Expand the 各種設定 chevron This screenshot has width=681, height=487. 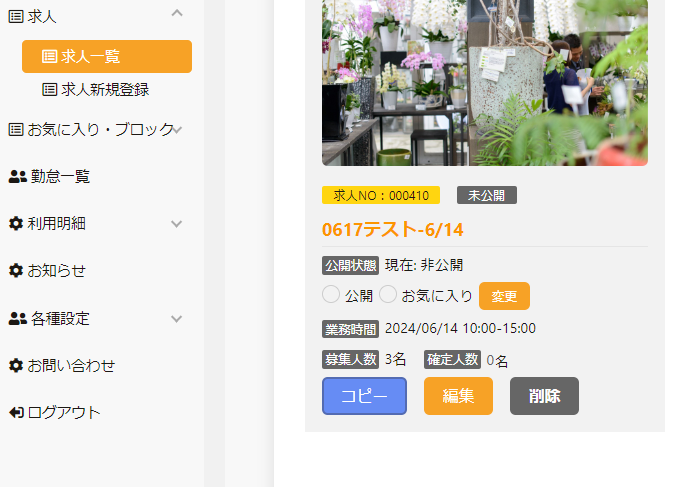pyautogui.click(x=176, y=319)
